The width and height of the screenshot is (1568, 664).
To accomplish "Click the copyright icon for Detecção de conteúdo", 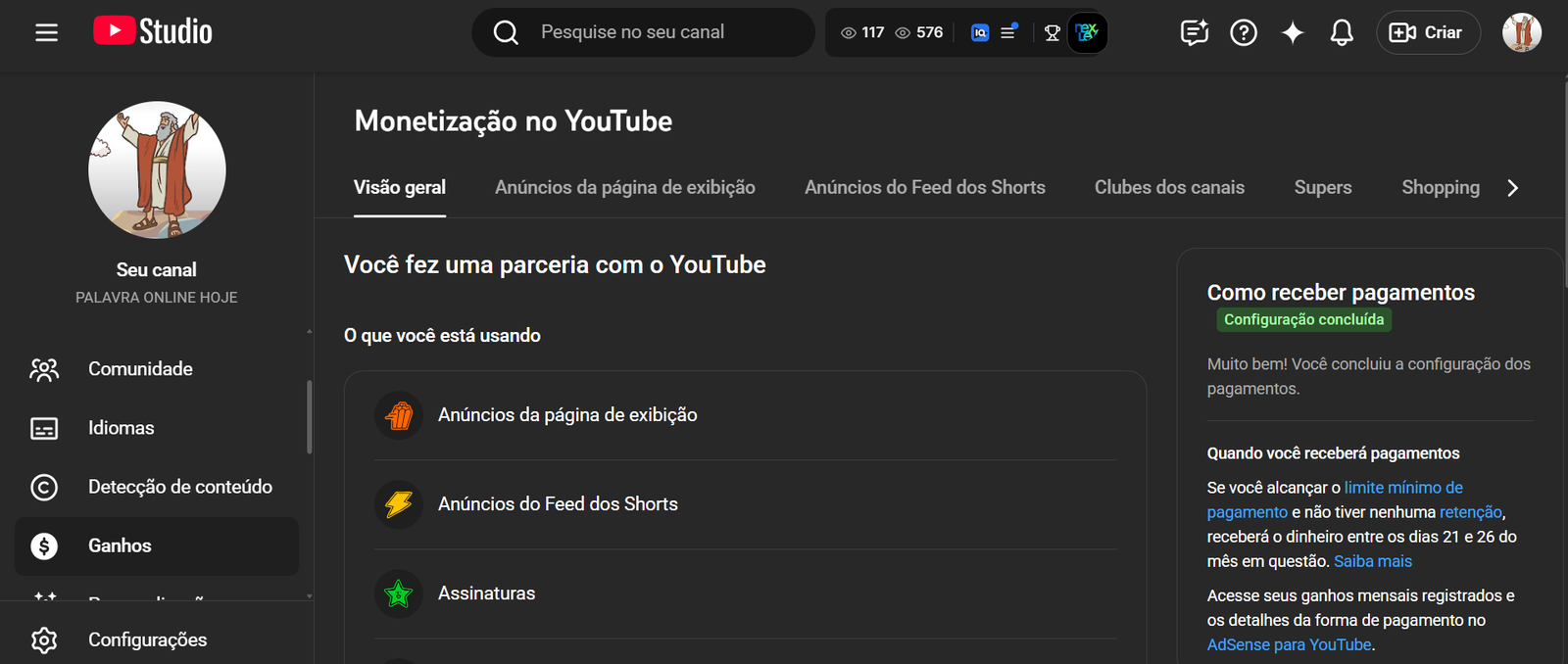I will coord(44,487).
